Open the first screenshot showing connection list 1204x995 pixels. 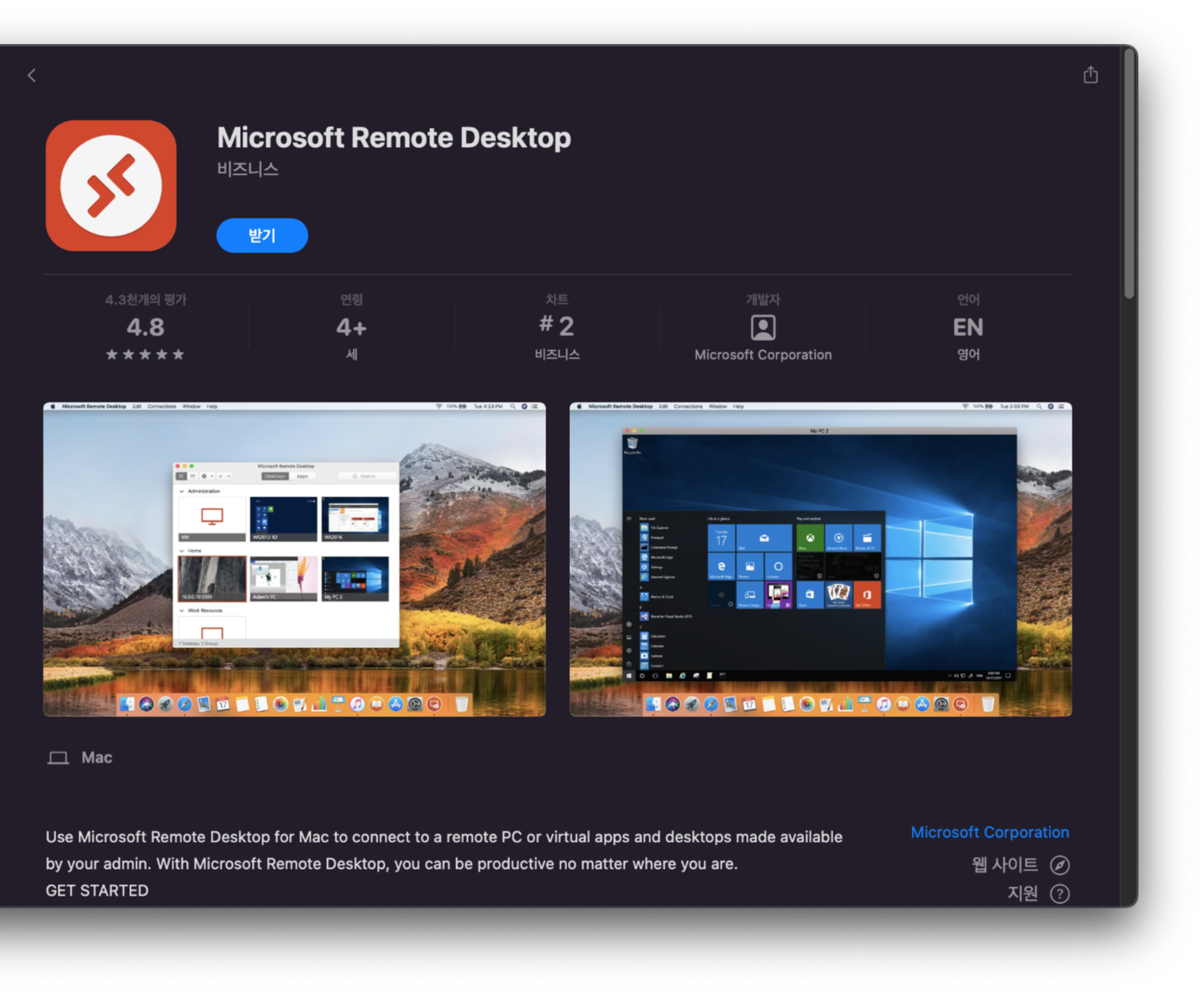(295, 559)
